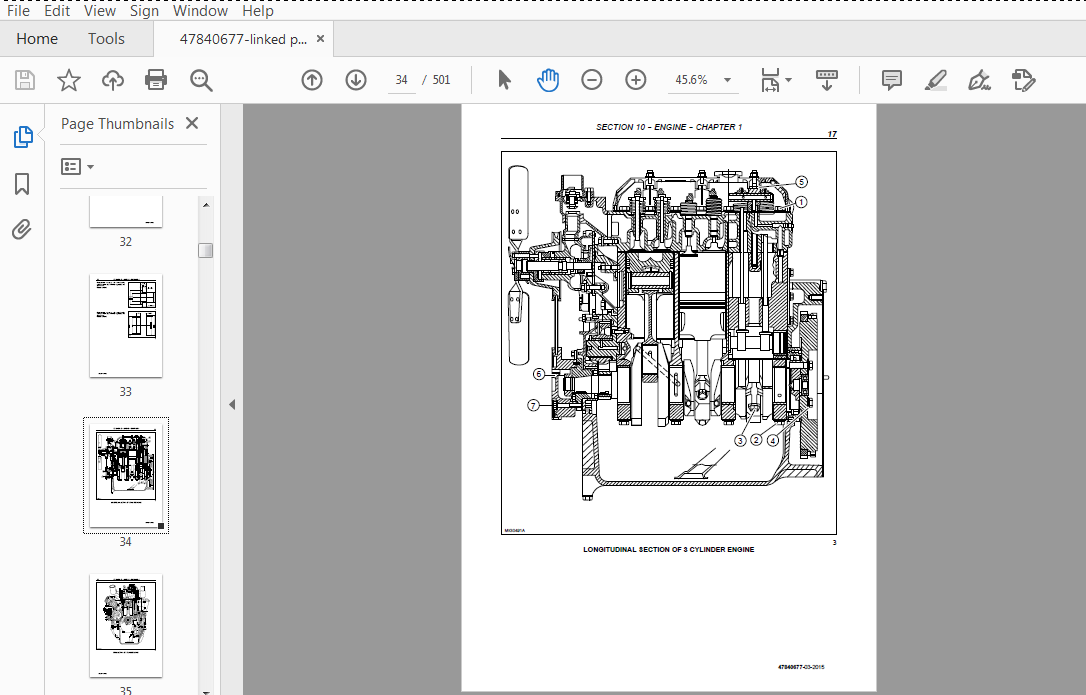Select page 35 thumbnail

point(126,626)
